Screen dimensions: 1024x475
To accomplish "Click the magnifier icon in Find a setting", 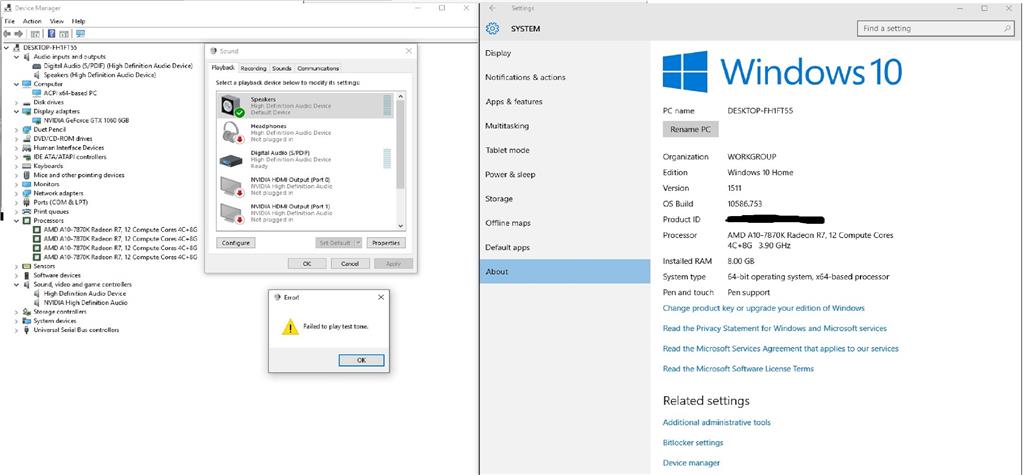I will pos(1008,29).
